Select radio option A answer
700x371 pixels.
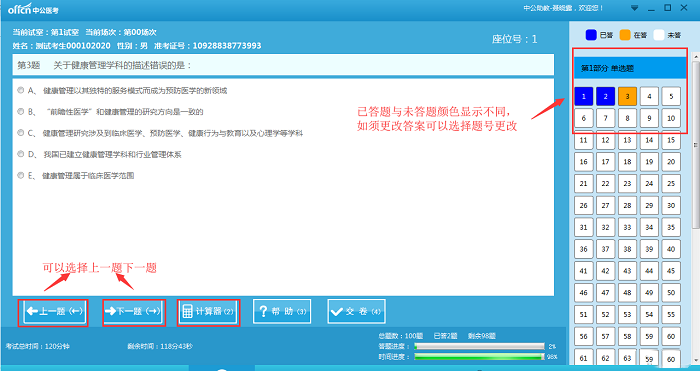(21, 90)
